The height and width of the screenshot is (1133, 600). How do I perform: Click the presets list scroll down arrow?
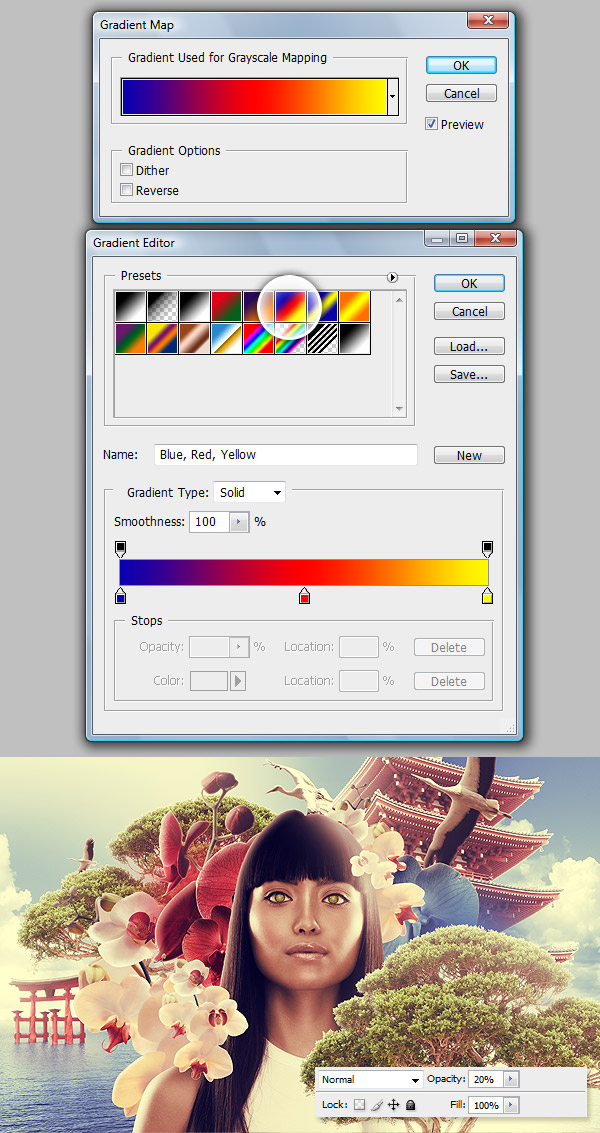coord(400,410)
